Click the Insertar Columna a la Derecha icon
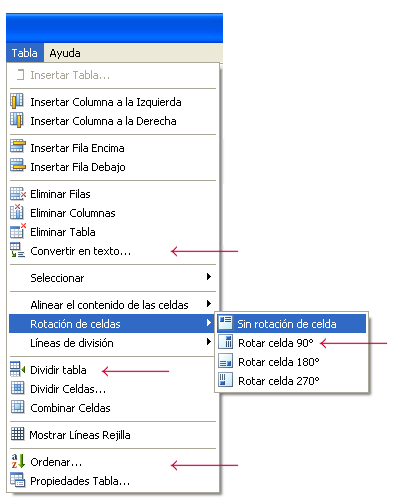 (x=17, y=120)
